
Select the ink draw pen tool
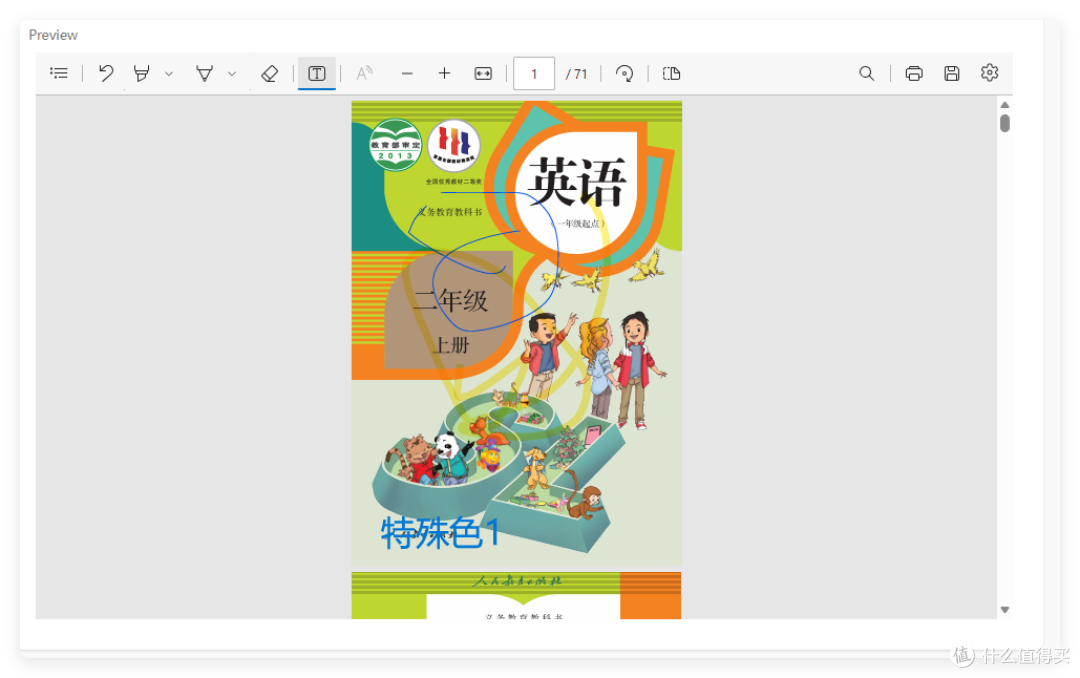tap(204, 73)
